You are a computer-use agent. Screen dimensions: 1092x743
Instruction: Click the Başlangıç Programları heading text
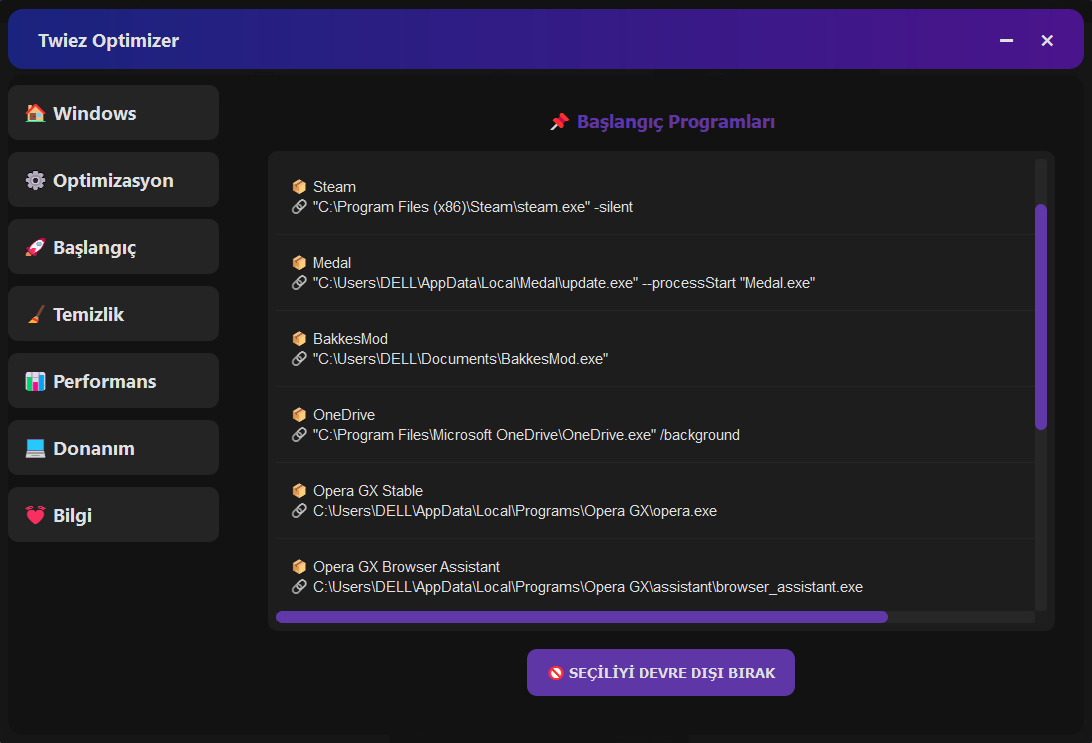pyautogui.click(x=676, y=122)
